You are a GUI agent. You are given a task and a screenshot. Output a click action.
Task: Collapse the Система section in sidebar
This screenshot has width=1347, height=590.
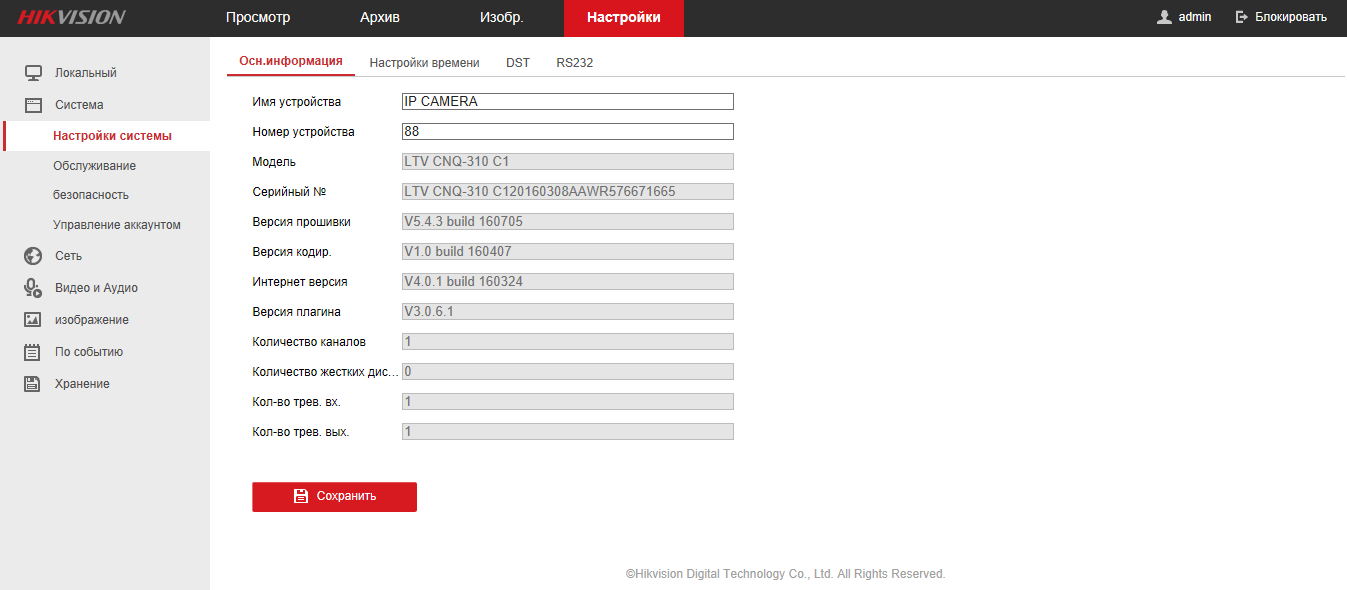79,105
